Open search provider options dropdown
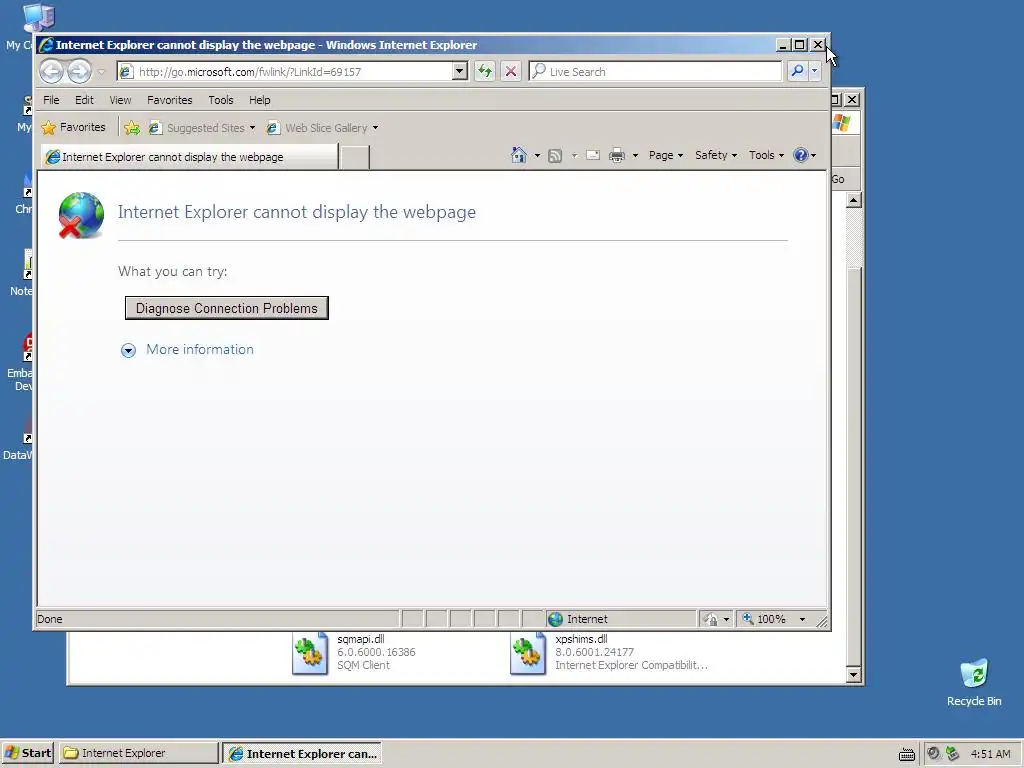The image size is (1024, 768). (x=814, y=71)
